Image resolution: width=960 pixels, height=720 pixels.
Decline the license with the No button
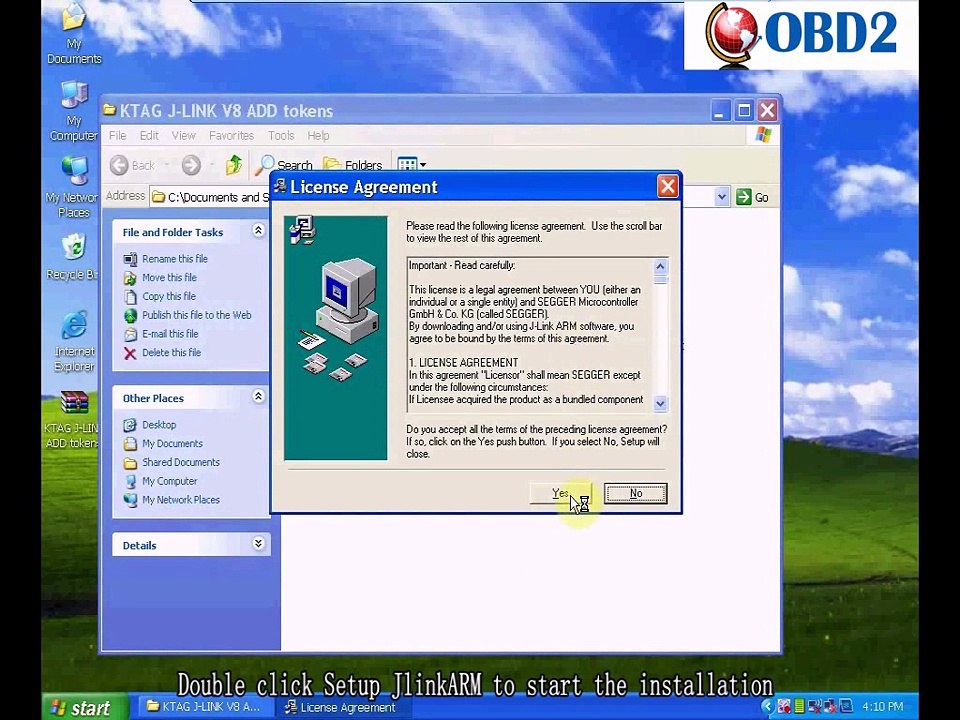[x=636, y=493]
